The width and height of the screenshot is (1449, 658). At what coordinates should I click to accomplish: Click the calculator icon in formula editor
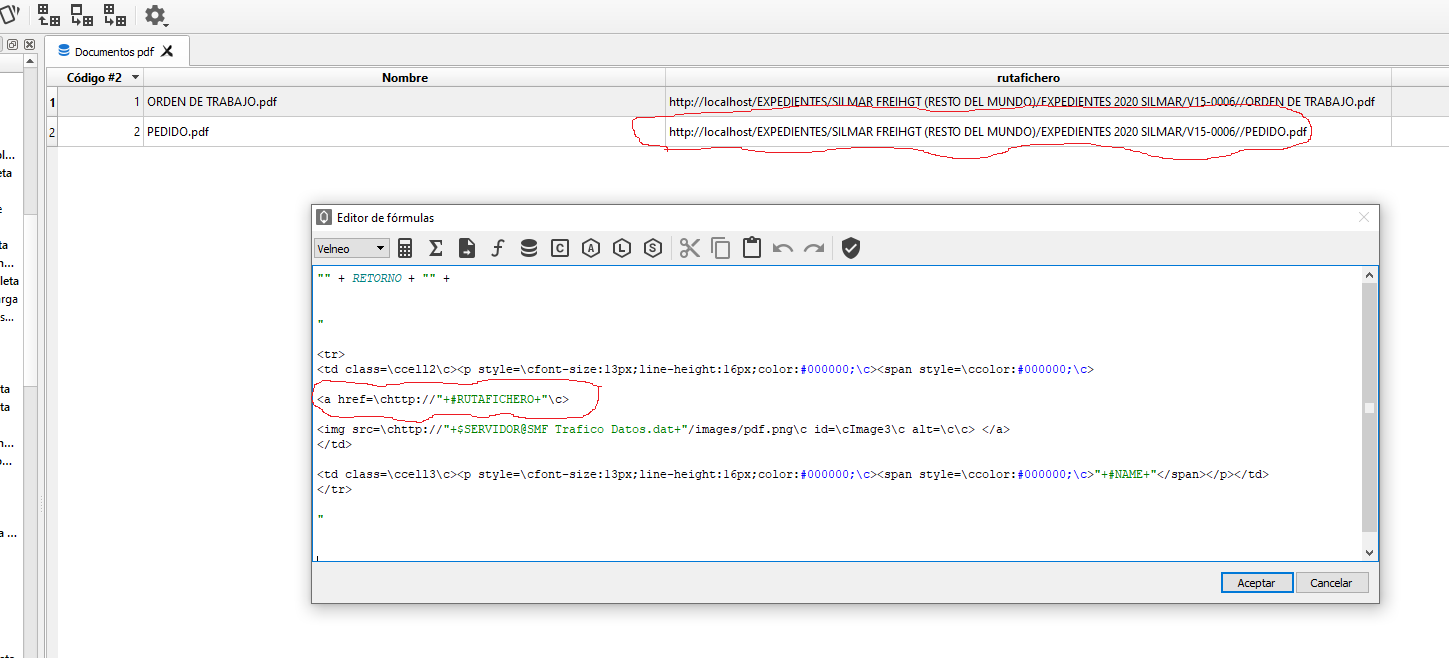click(405, 248)
